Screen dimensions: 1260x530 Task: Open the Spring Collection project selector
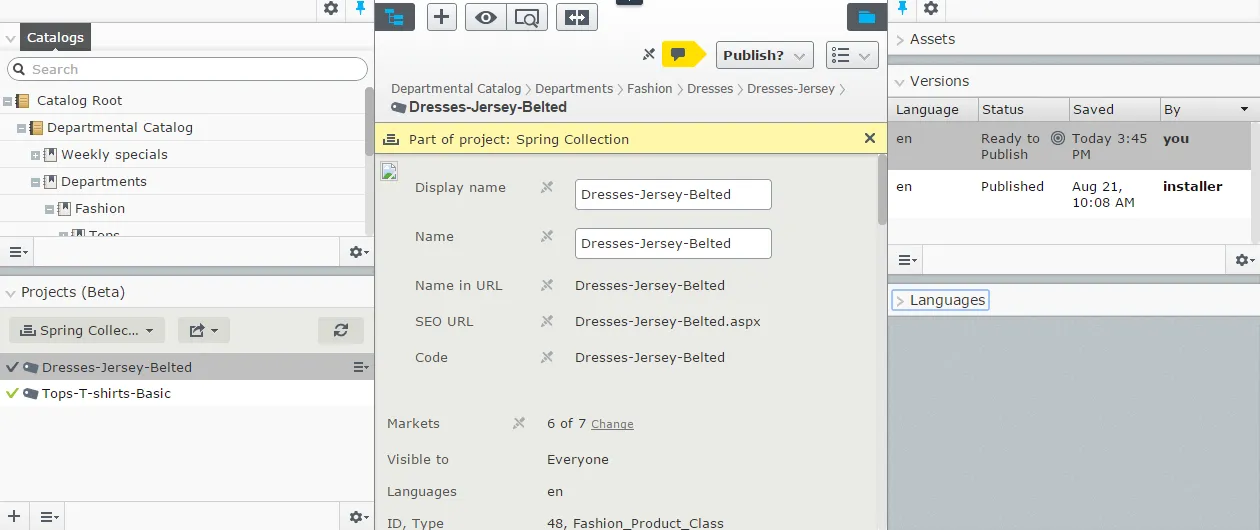click(x=87, y=330)
